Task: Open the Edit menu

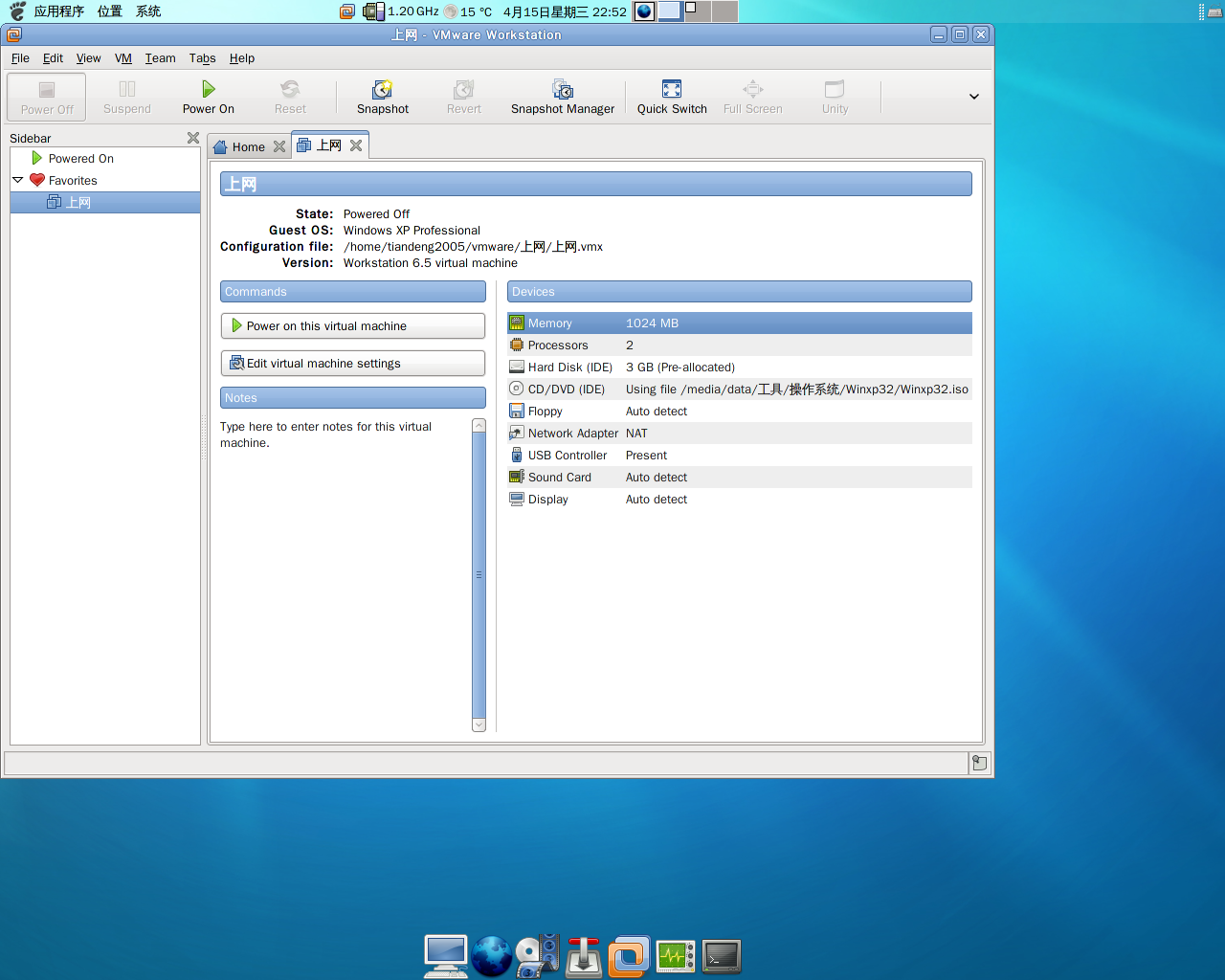Action: pos(53,58)
